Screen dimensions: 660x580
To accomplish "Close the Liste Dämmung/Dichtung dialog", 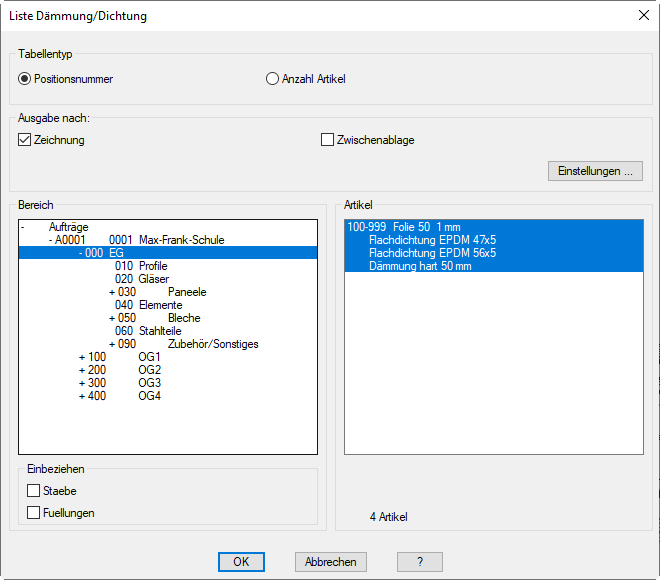I will coord(643,15).
